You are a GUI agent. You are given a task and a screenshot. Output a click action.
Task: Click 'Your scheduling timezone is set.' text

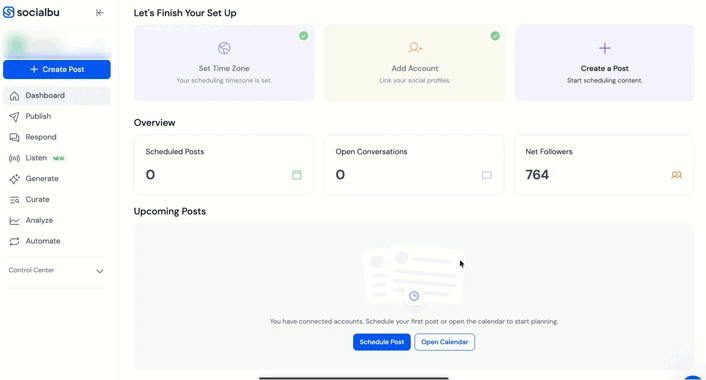224,81
